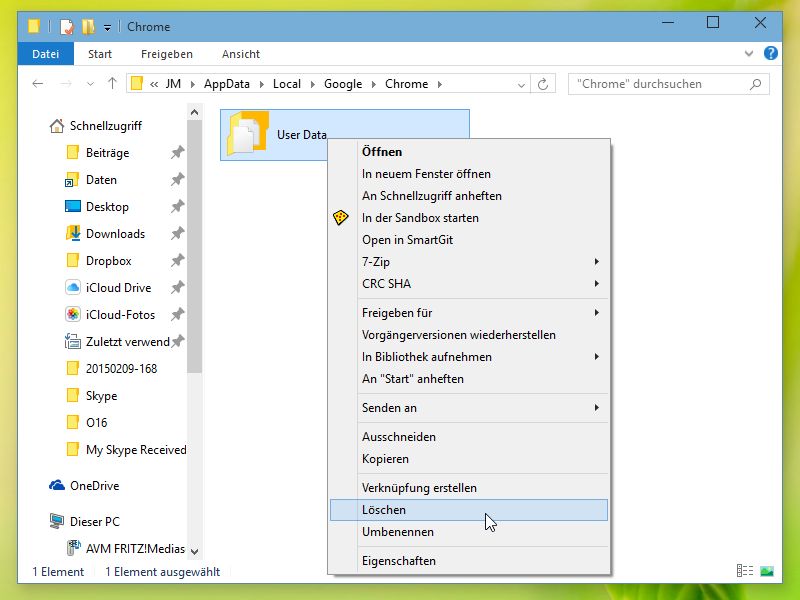The height and width of the screenshot is (600, 800).
Task: Click AVM FRITZ!Mediaserver icon in sidebar
Action: click(73, 548)
